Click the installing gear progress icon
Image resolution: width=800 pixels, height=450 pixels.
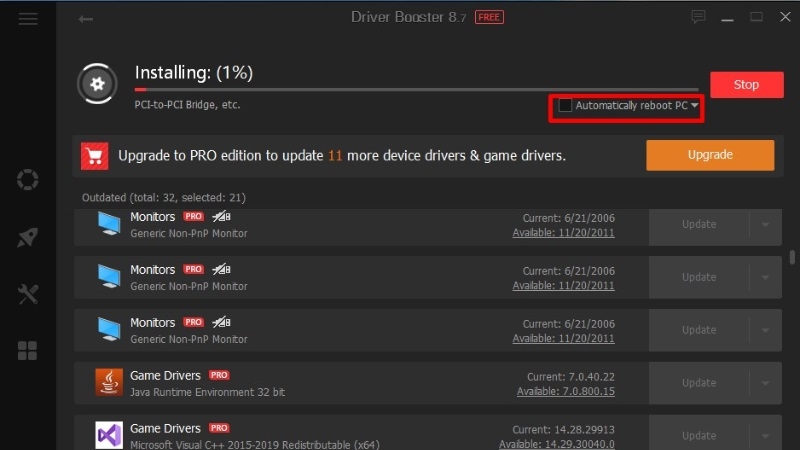[x=97, y=84]
